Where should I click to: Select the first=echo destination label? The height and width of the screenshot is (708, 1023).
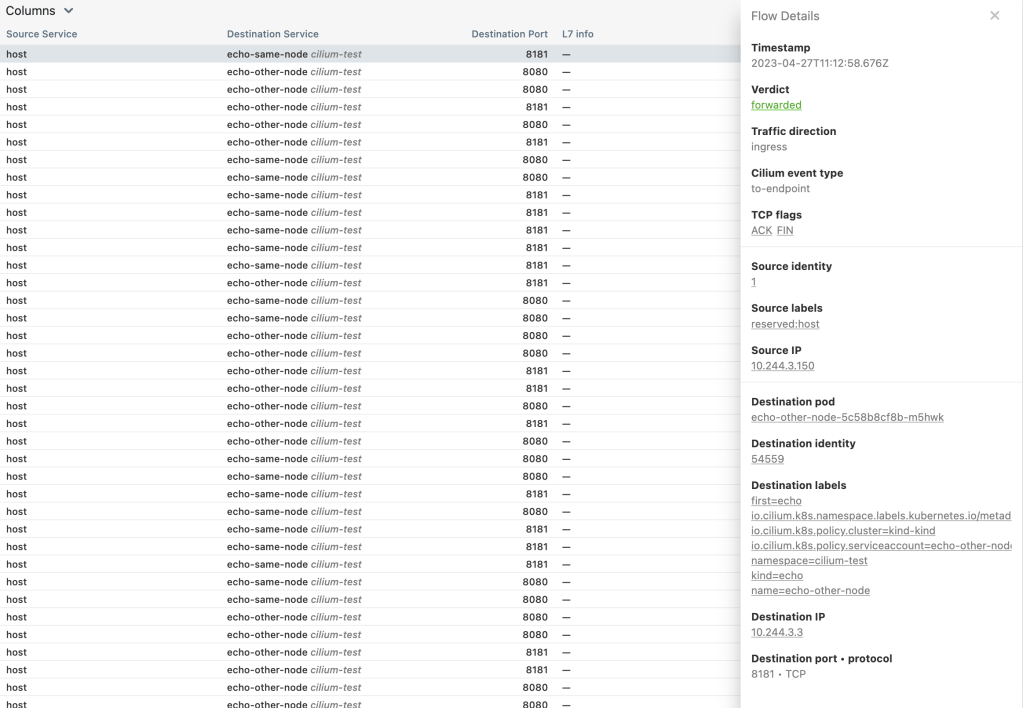776,501
